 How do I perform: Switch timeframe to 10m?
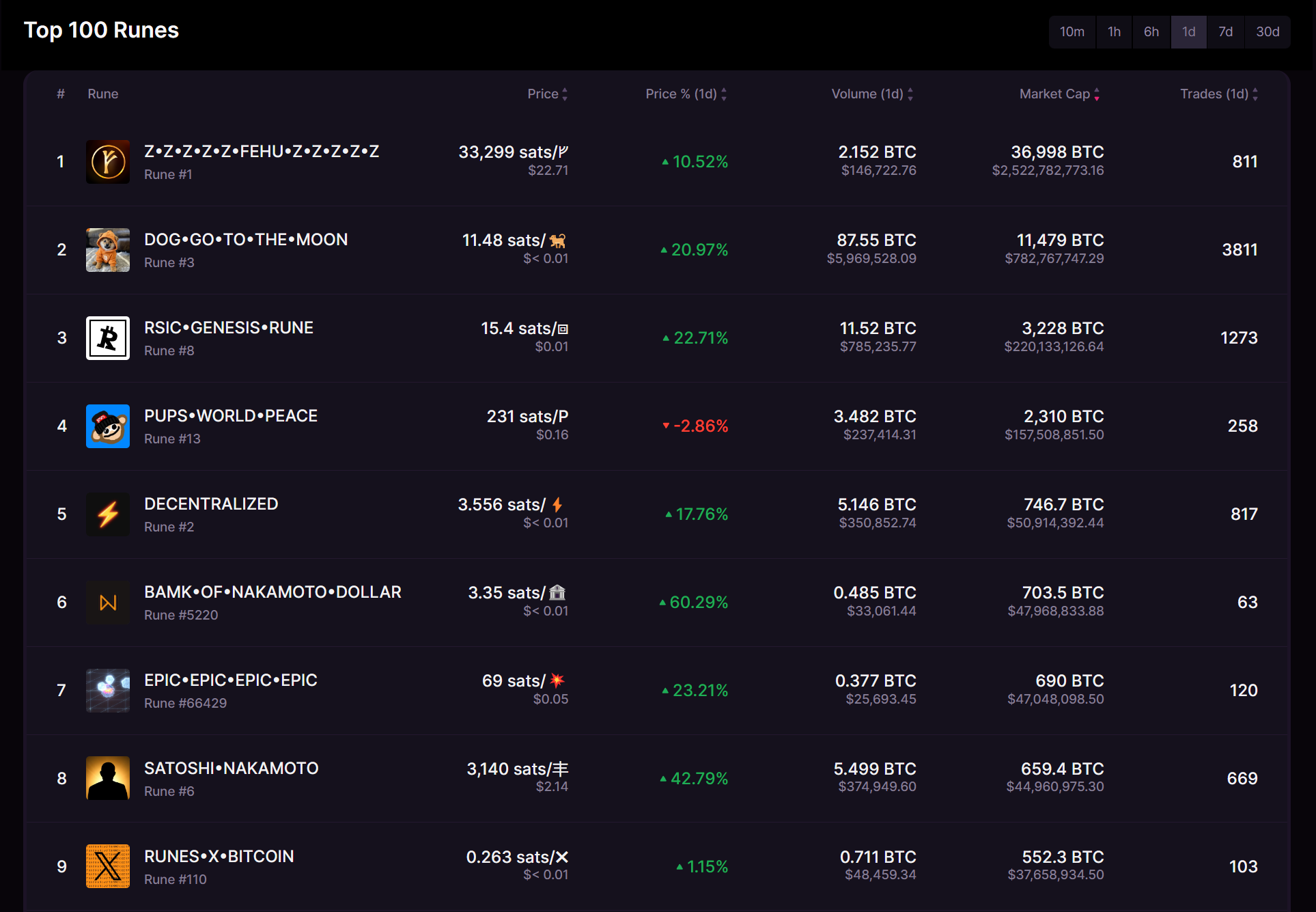click(1072, 32)
